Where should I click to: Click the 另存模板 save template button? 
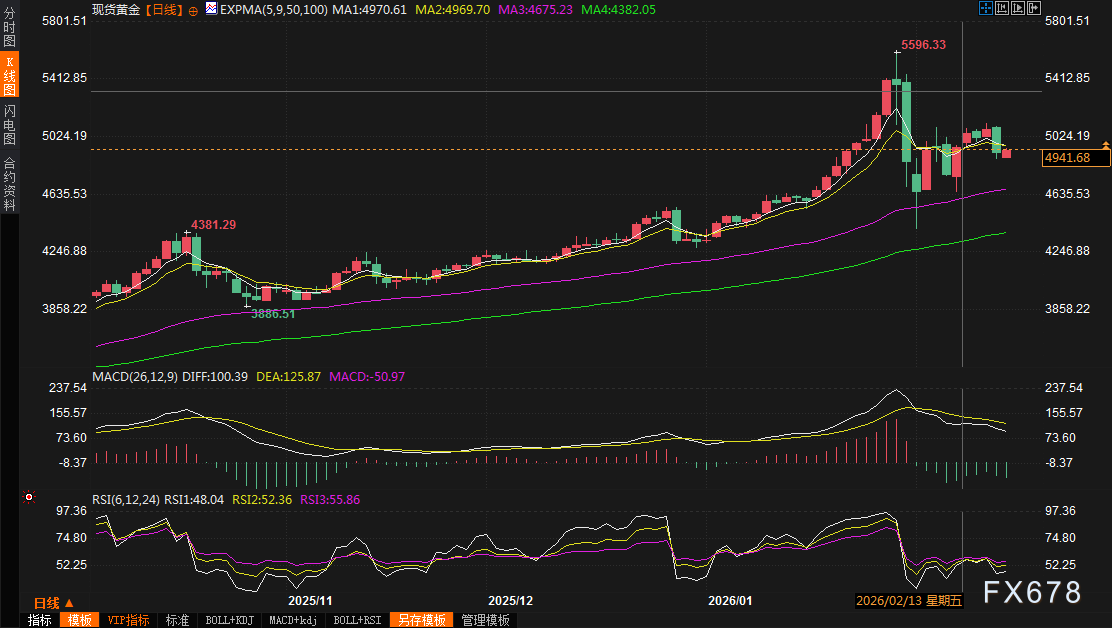[x=422, y=620]
